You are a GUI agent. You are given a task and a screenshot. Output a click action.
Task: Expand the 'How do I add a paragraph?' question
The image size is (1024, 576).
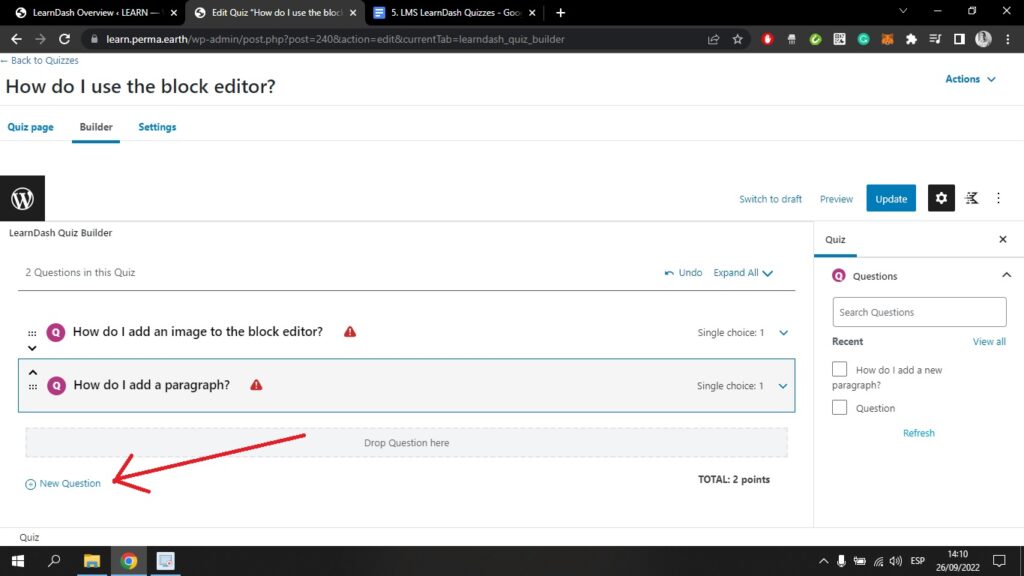point(783,386)
